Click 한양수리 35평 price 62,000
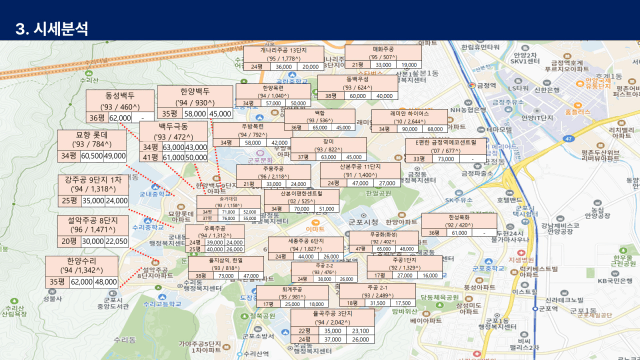This screenshot has height=360, width=640. pos(82,282)
